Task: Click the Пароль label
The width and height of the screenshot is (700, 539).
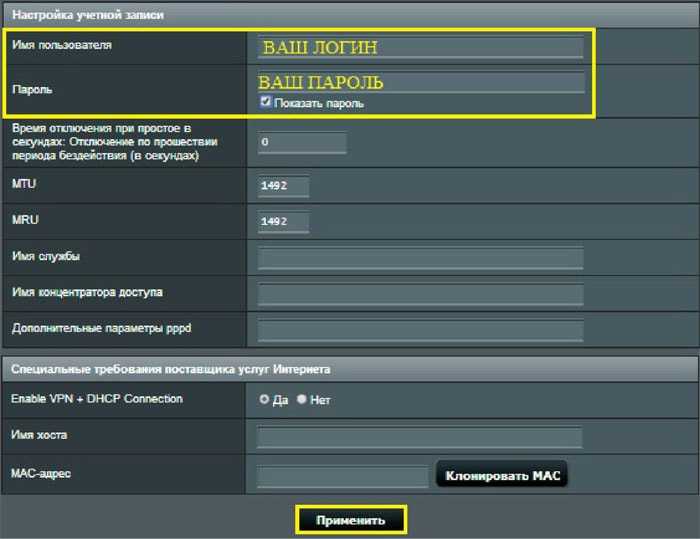Action: coord(32,89)
